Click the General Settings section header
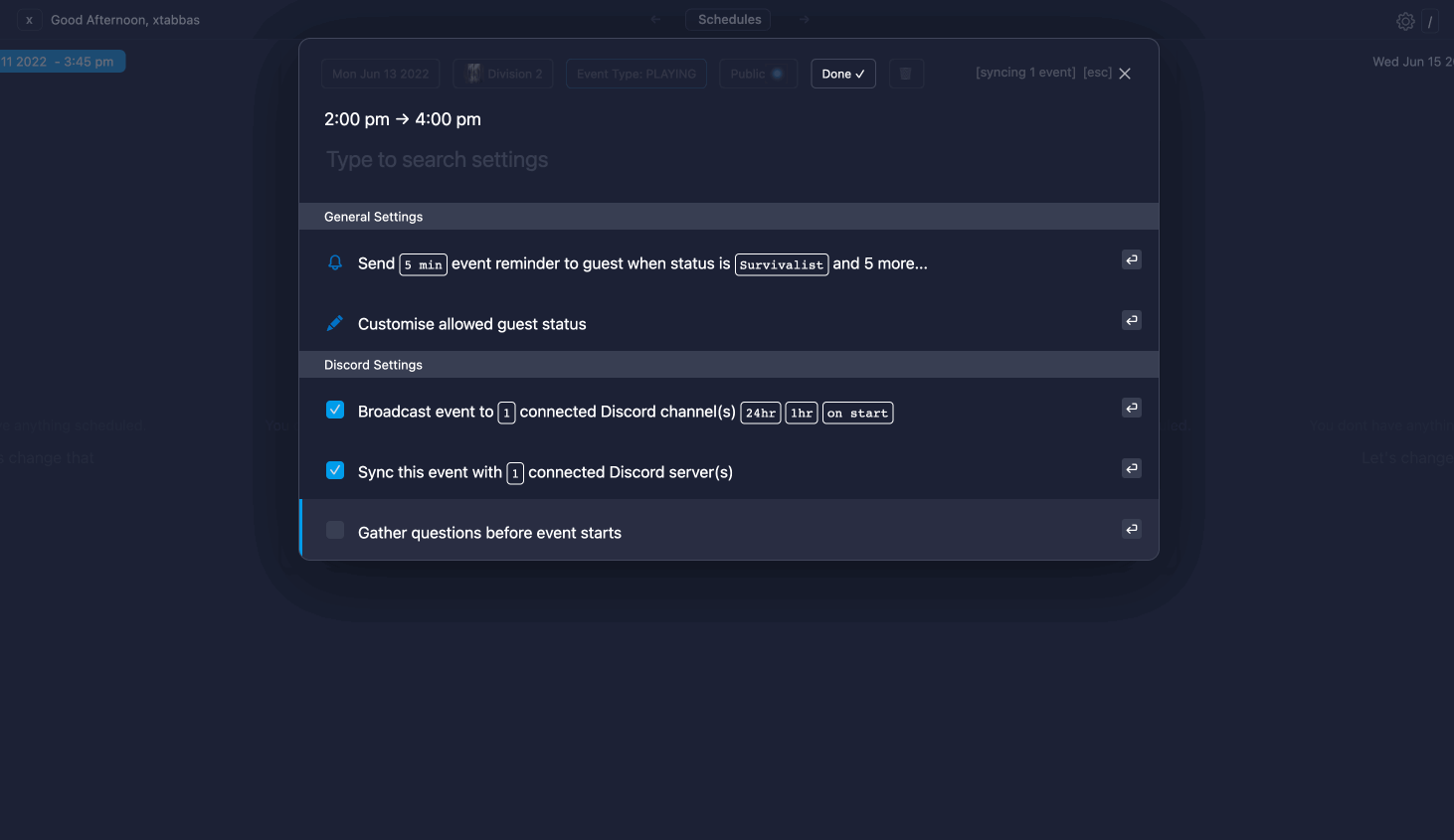Viewport: 1454px width, 840px height. tap(729, 217)
